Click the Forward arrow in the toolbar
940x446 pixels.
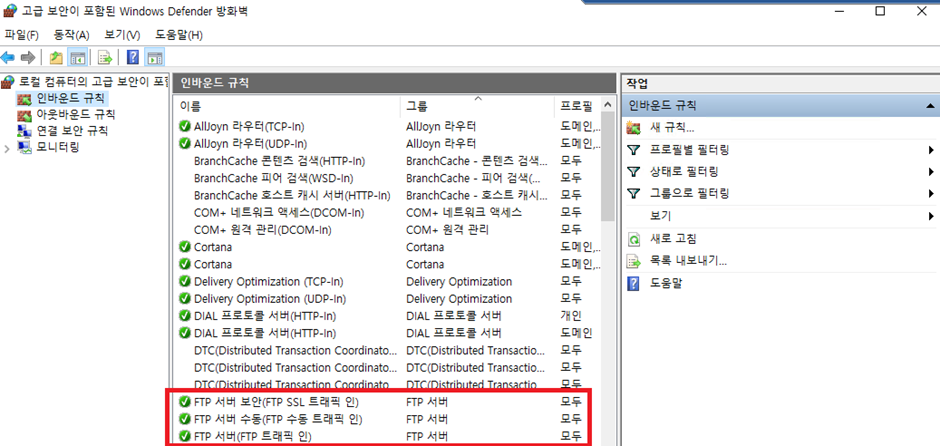pyautogui.click(x=28, y=57)
